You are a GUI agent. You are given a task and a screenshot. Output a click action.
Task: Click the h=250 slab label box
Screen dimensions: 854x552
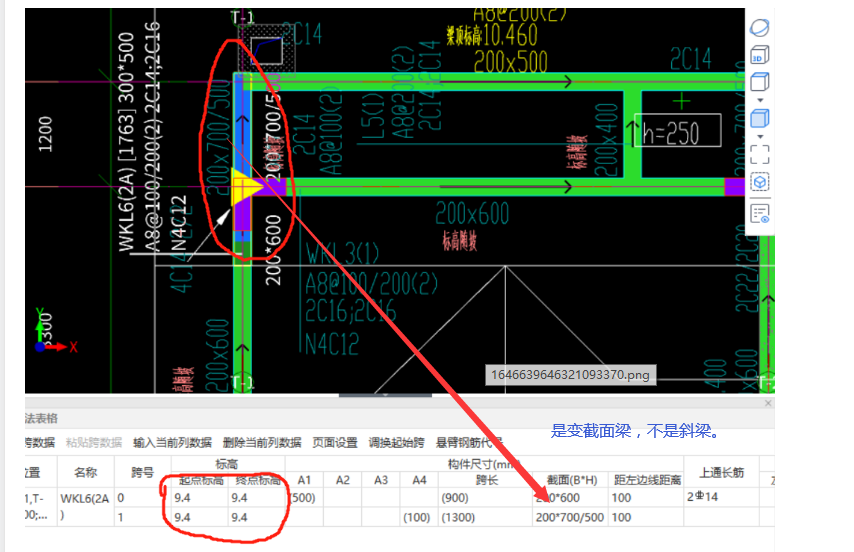point(678,131)
